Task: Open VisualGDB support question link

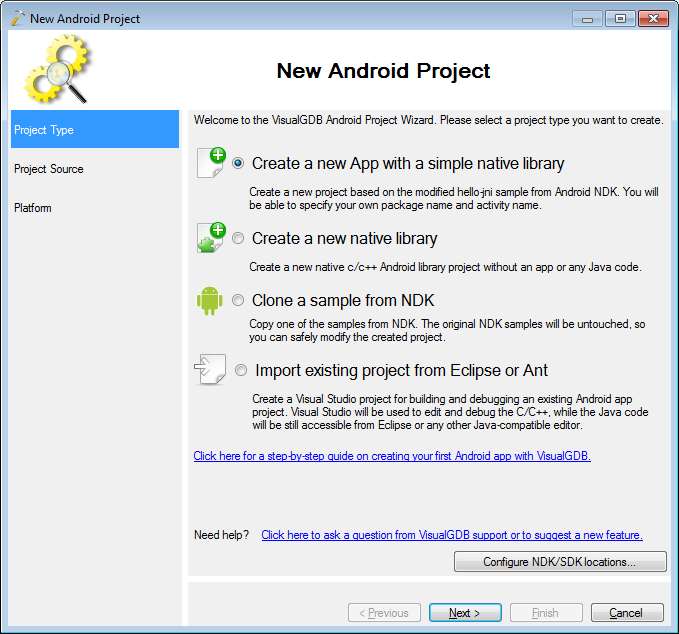Action: coord(452,535)
